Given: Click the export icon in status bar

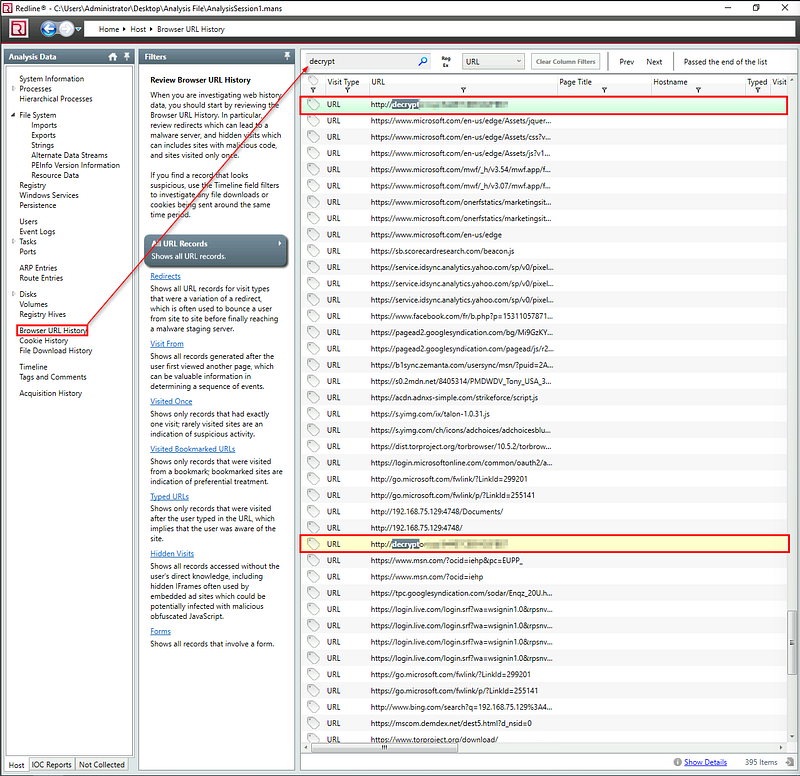Looking at the screenshot, I should [x=790, y=762].
